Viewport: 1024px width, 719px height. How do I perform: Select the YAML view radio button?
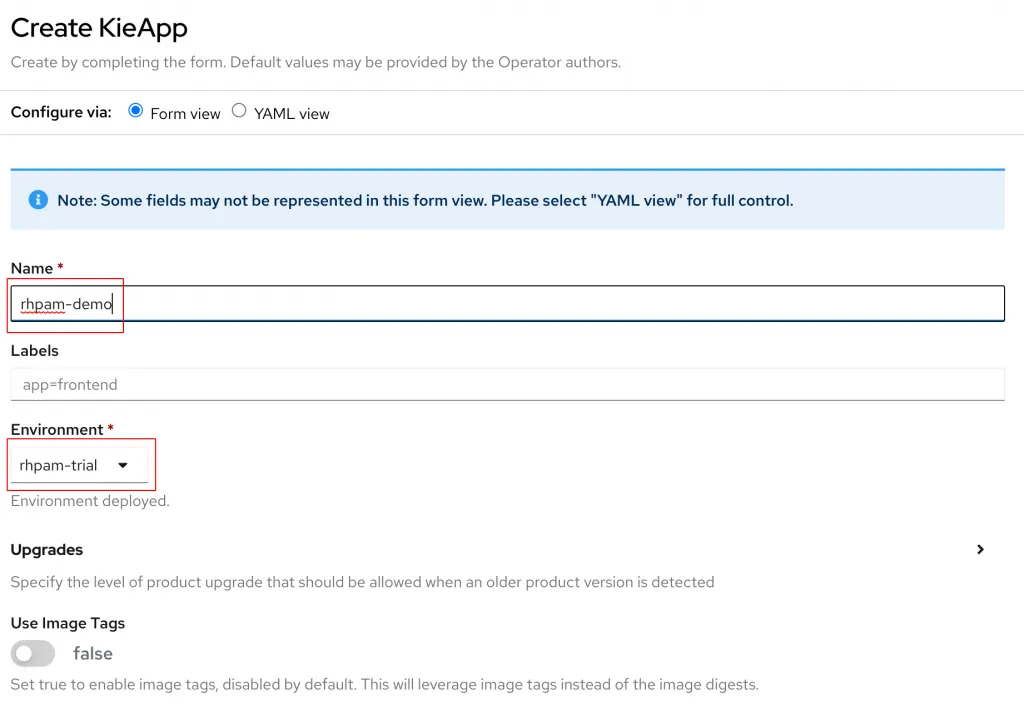pos(239,110)
